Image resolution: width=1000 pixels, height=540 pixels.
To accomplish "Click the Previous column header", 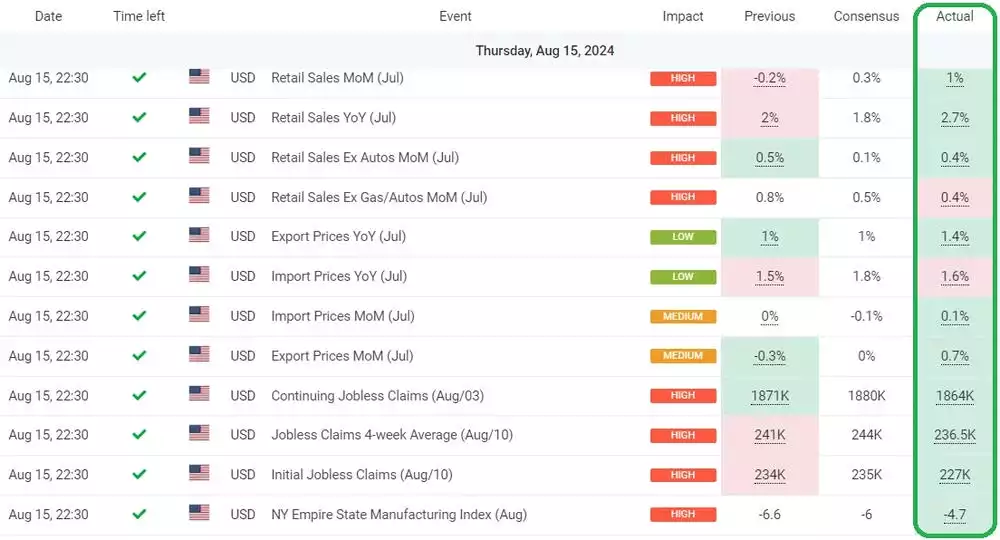I will point(769,16).
